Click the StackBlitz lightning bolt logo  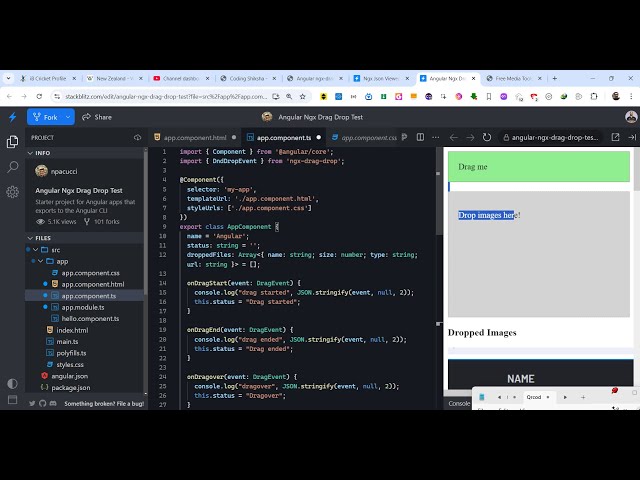point(12,117)
